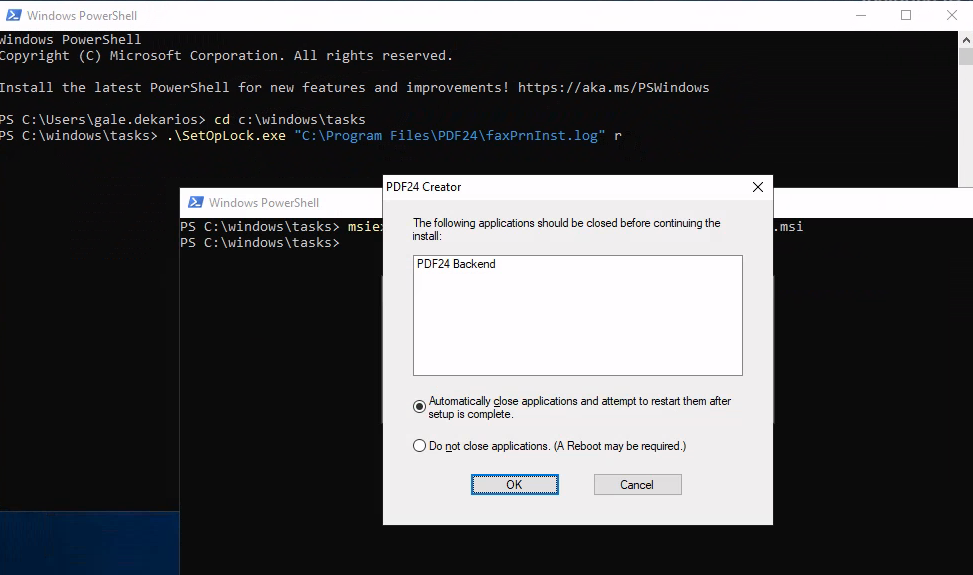Click the SetOpLock.exe command text
The width and height of the screenshot is (973, 575).
pyautogui.click(x=226, y=135)
